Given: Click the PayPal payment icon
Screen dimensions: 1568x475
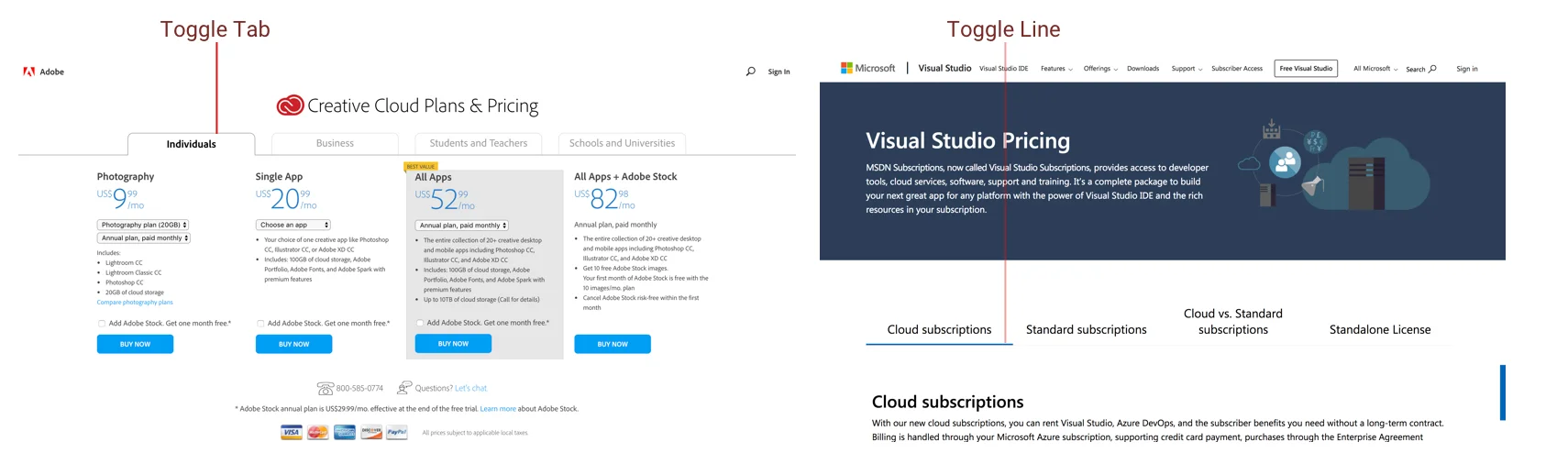Looking at the screenshot, I should pyautogui.click(x=397, y=432).
